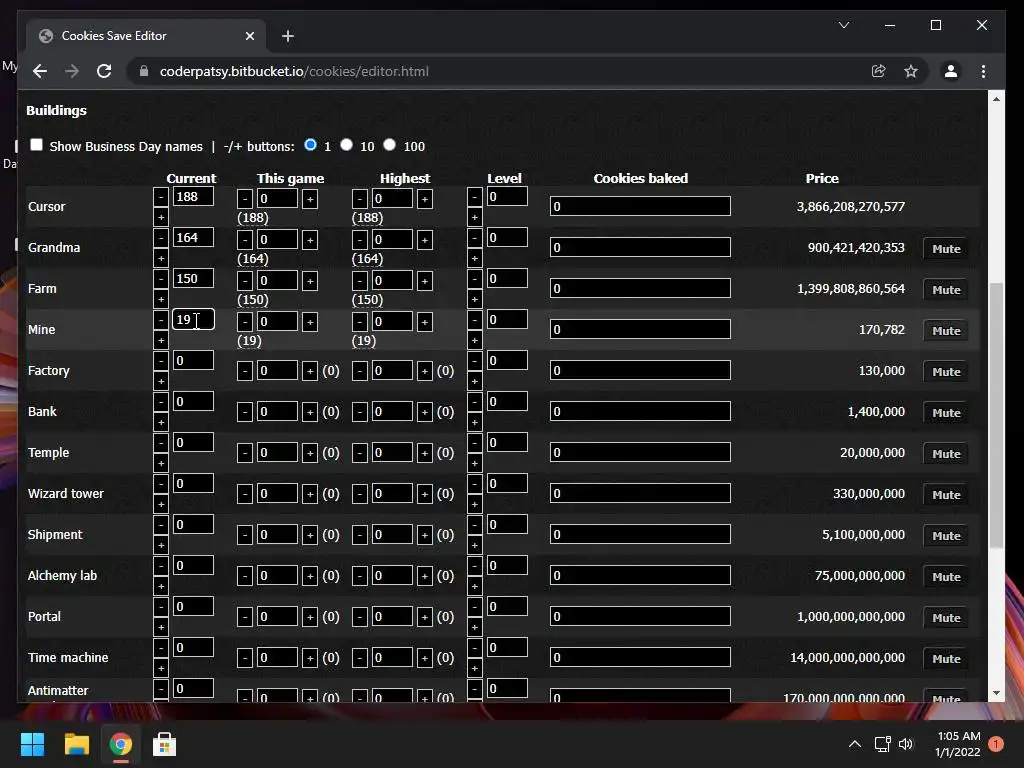The image size is (1024, 768).
Task: Click Bank Cookies baked field
Action: [640, 411]
